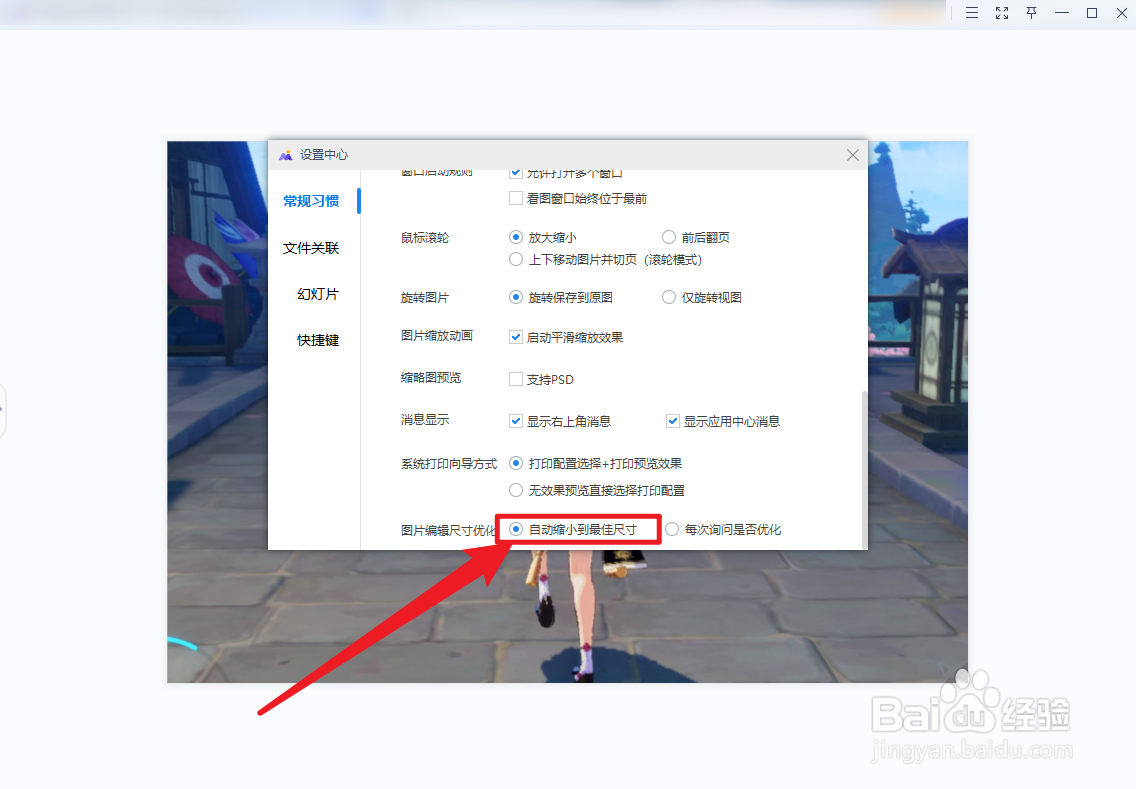Close the settings center dialog

(853, 155)
